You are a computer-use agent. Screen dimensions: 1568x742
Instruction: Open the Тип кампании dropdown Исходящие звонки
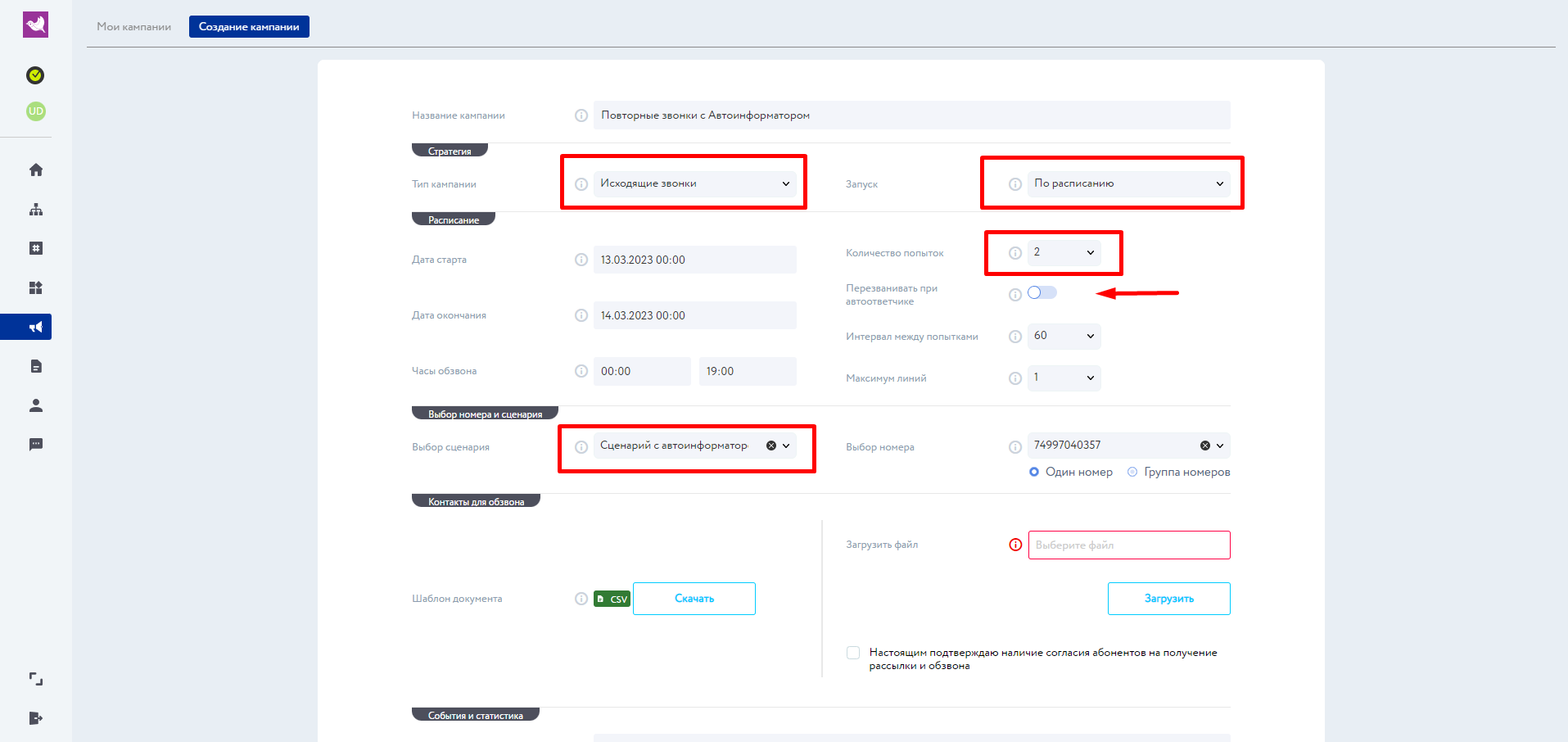(x=695, y=183)
